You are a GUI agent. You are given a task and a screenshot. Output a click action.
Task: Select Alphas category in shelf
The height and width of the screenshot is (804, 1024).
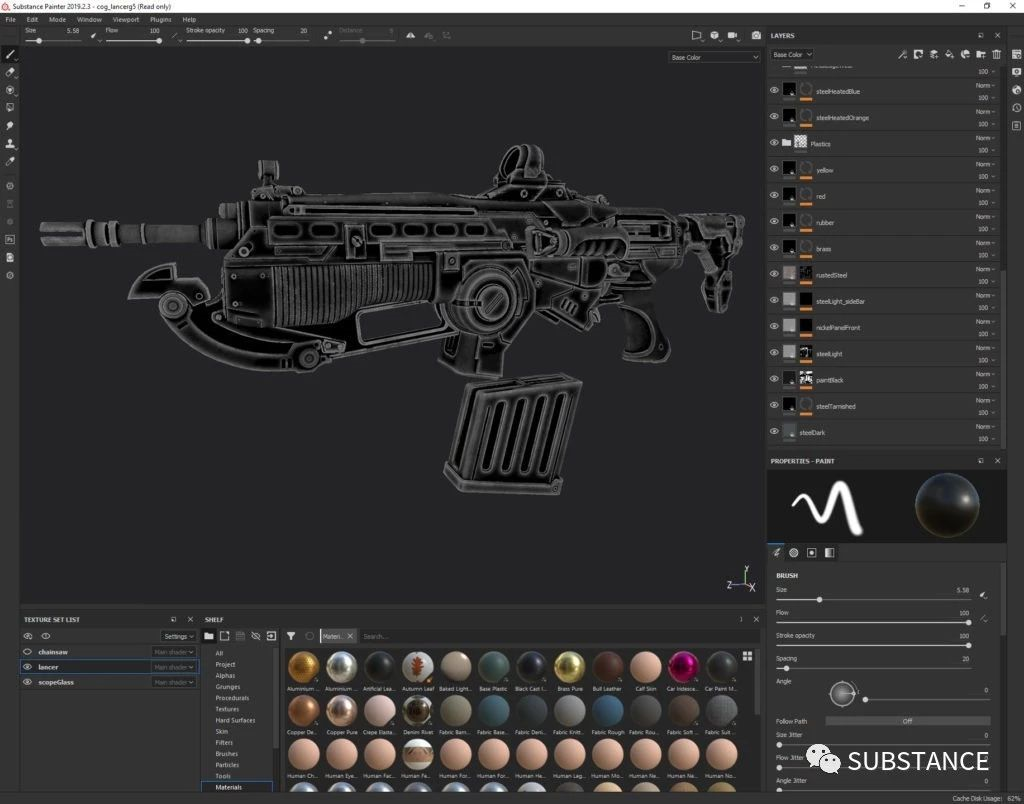pyautogui.click(x=225, y=675)
